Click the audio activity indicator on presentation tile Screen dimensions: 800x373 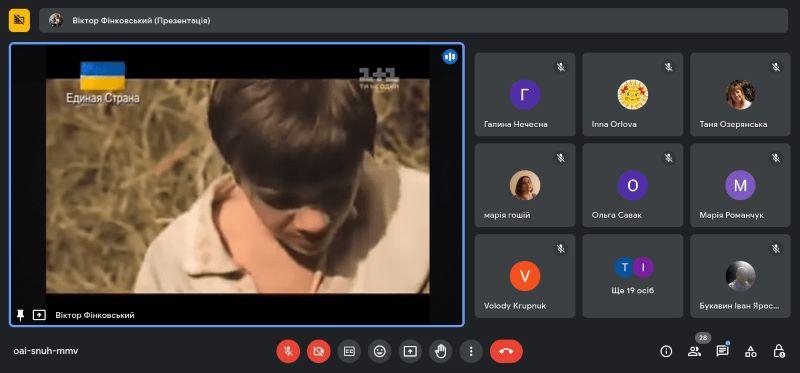click(x=449, y=57)
